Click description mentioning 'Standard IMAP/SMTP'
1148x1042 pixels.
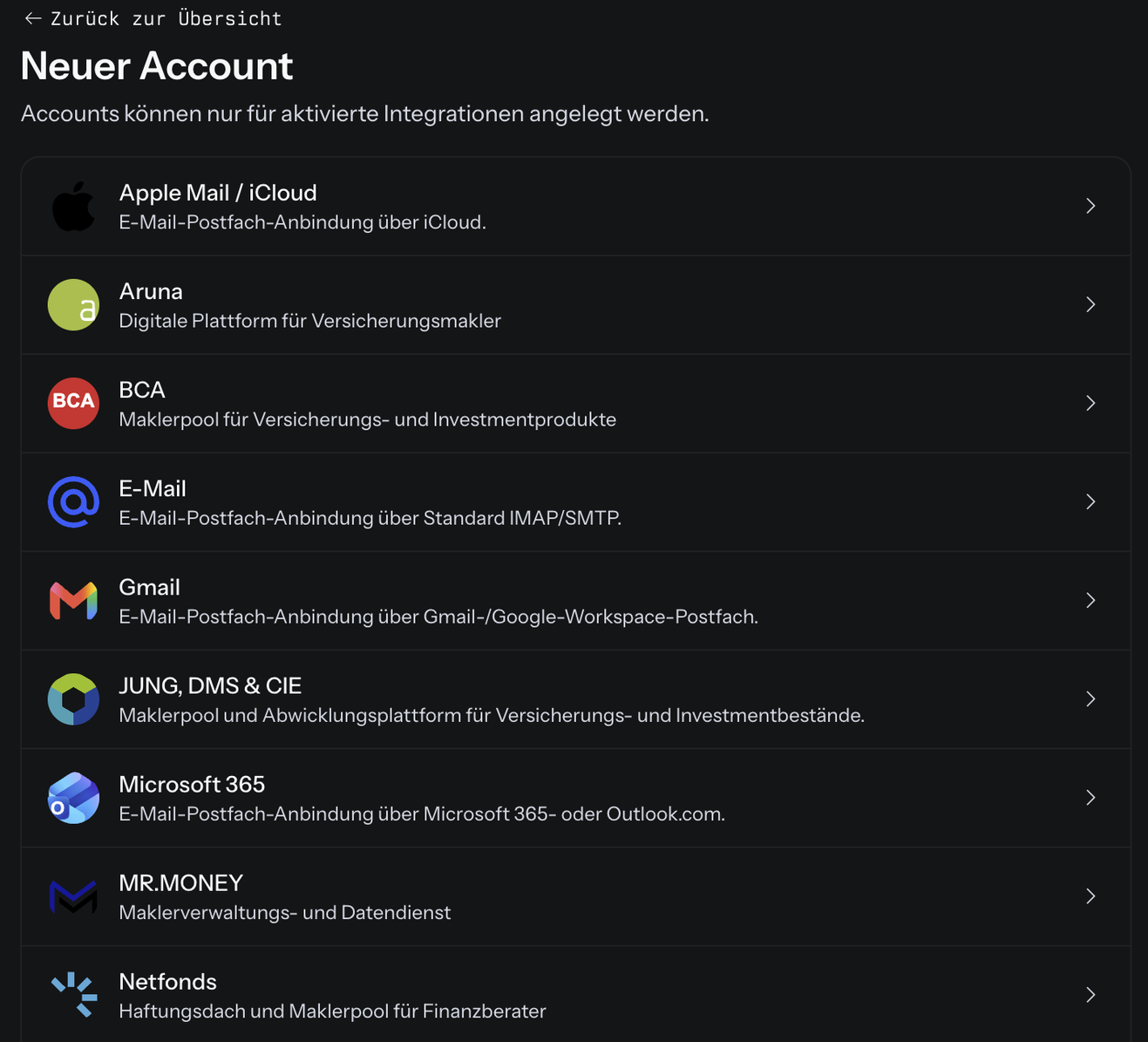tap(370, 518)
